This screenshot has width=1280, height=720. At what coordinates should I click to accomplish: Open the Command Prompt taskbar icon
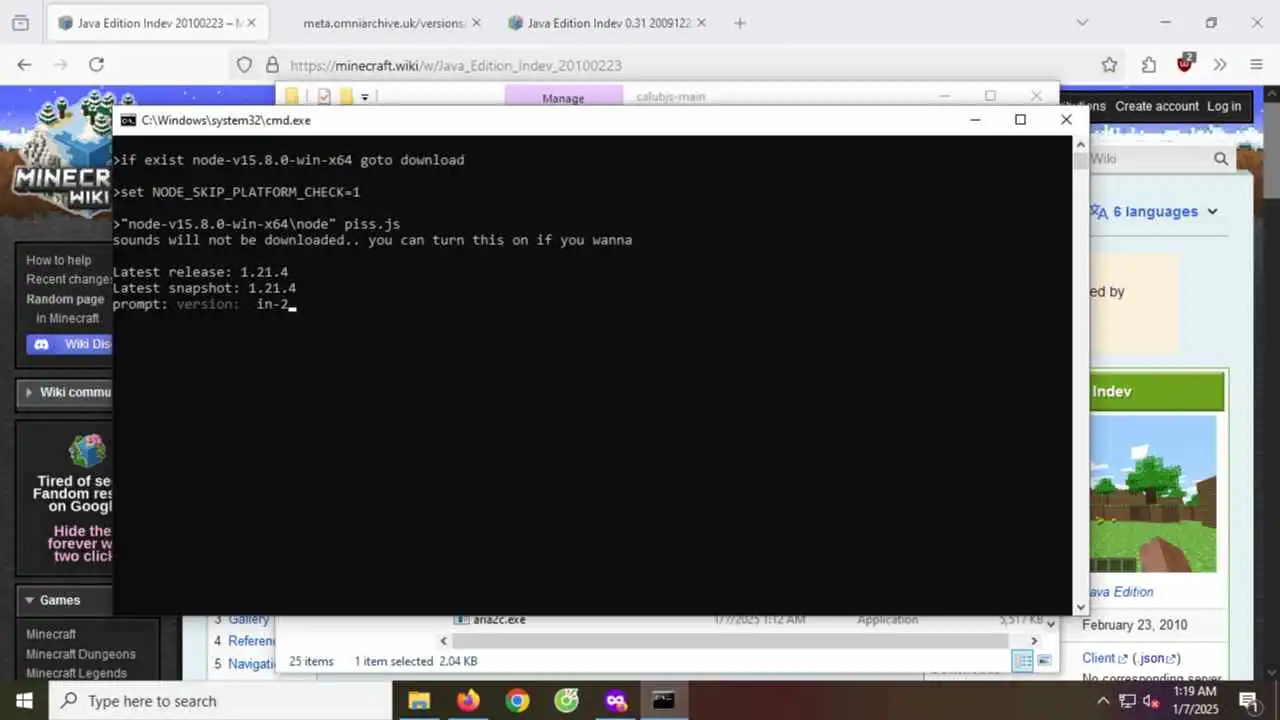664,701
